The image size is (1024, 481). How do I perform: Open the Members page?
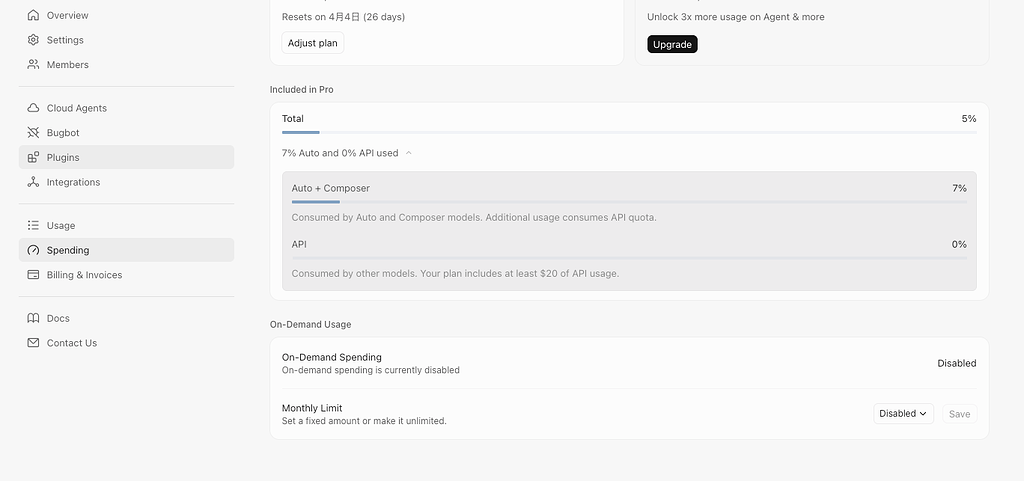(126, 65)
